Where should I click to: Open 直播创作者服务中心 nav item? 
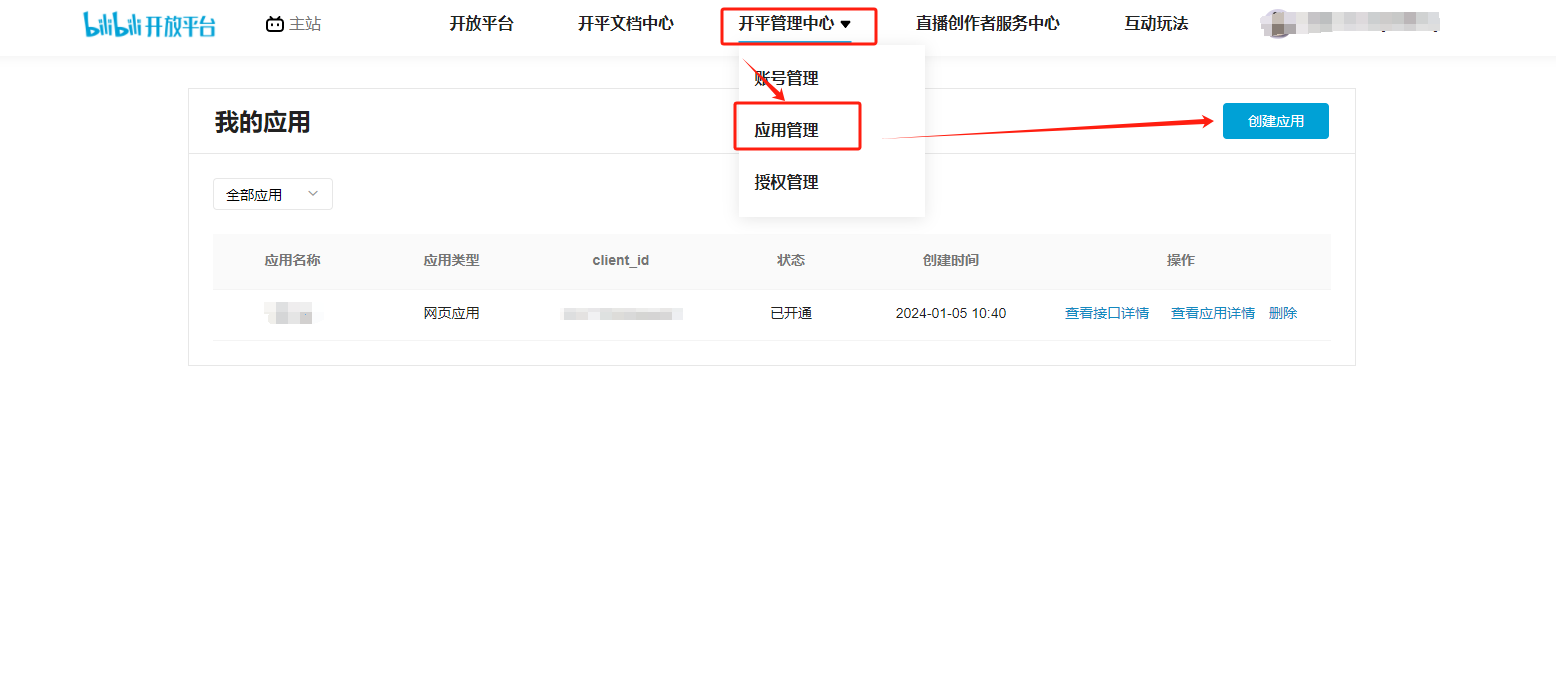click(x=988, y=24)
